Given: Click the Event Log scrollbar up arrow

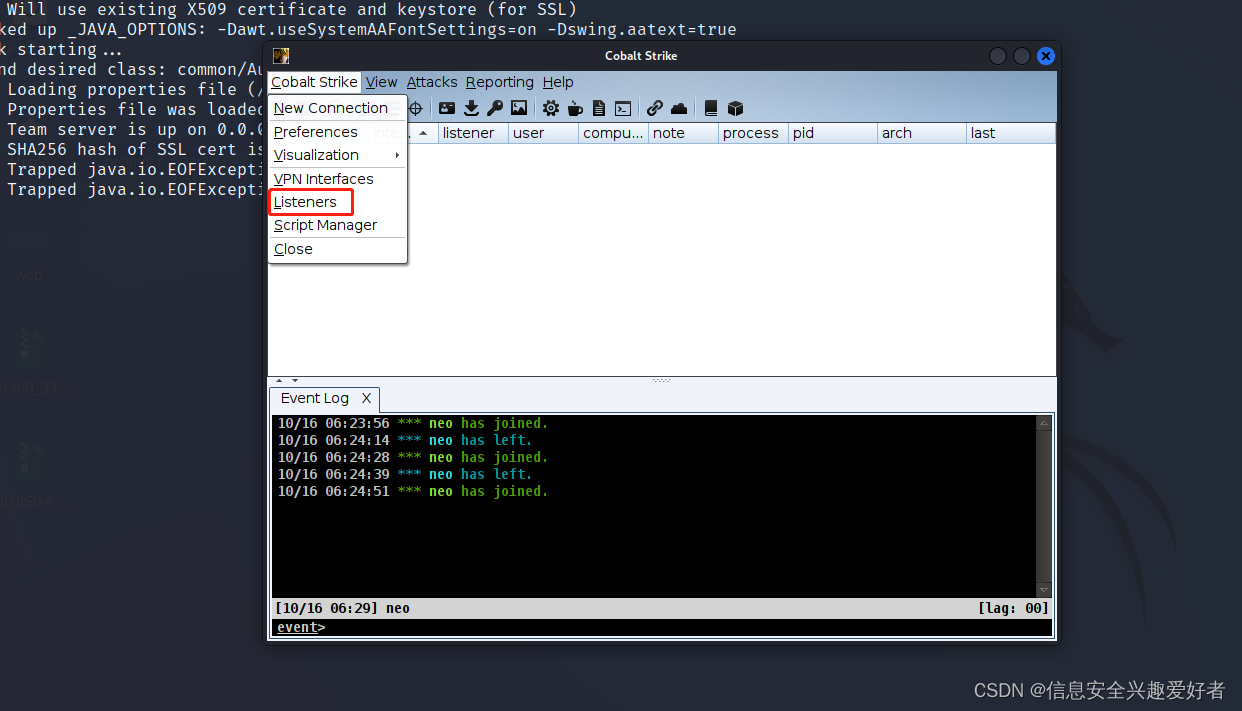Looking at the screenshot, I should (x=1044, y=424).
